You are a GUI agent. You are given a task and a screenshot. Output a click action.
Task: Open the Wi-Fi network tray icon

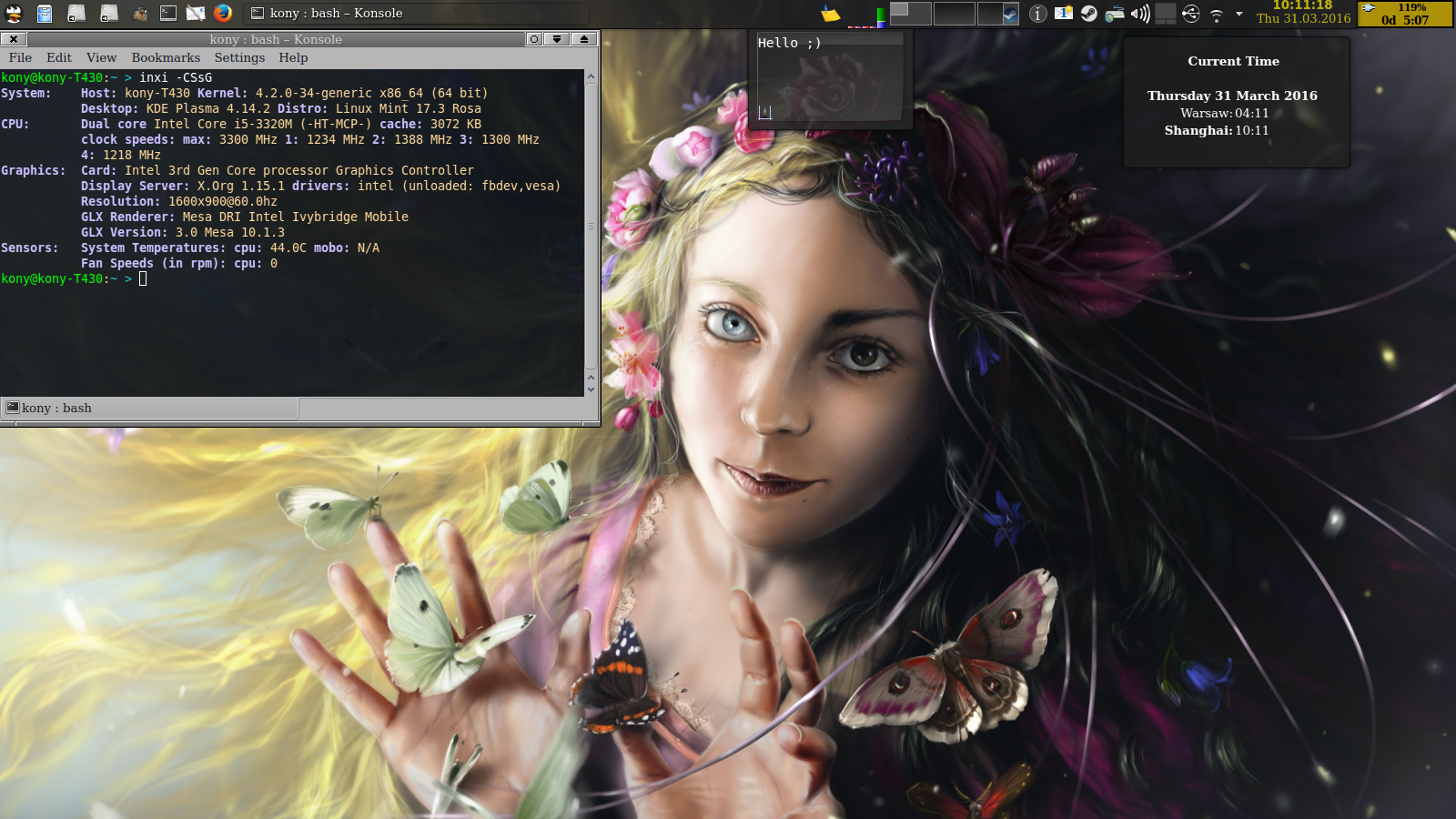point(1216,14)
